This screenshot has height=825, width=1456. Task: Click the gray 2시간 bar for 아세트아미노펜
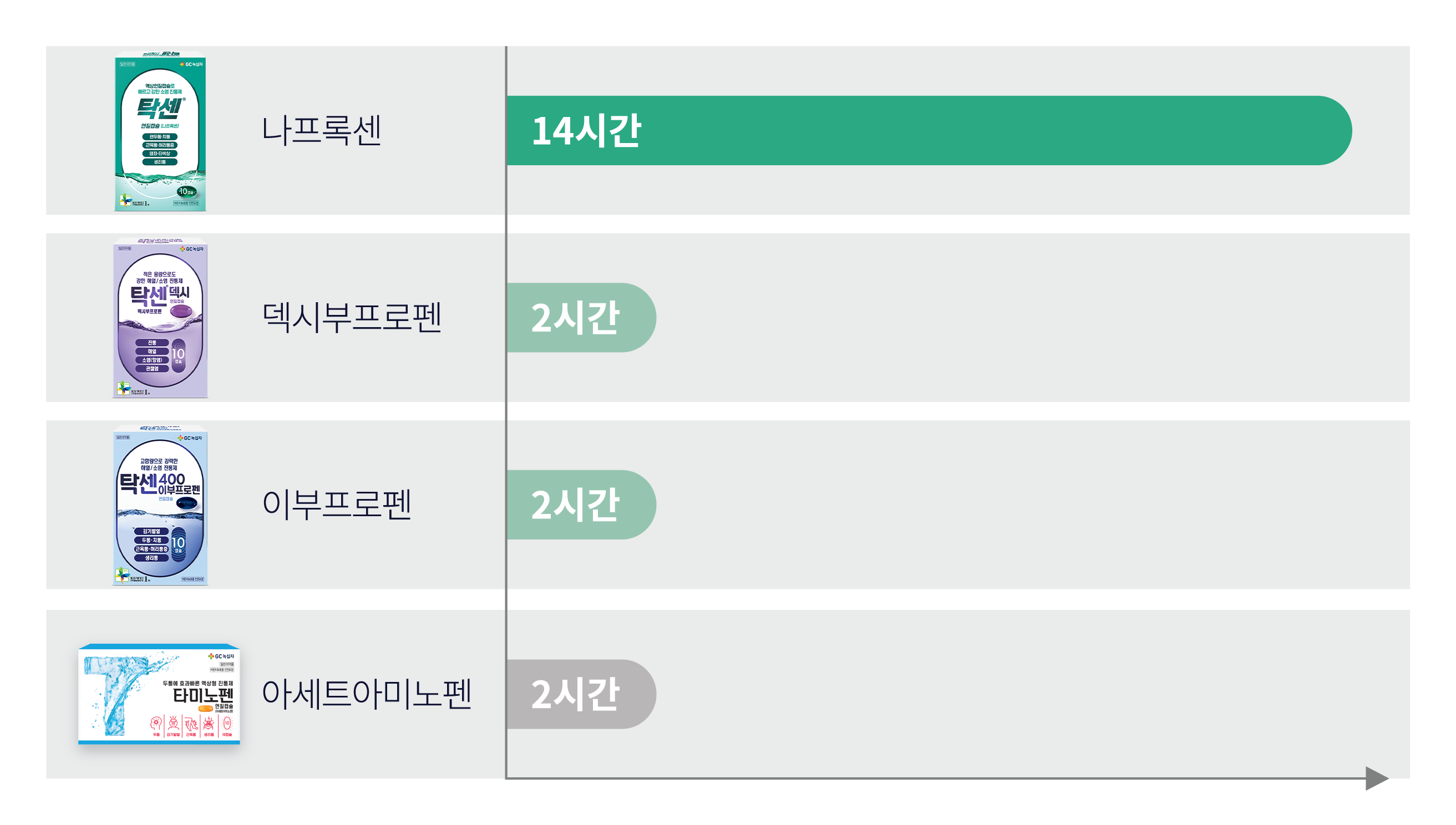tap(580, 694)
